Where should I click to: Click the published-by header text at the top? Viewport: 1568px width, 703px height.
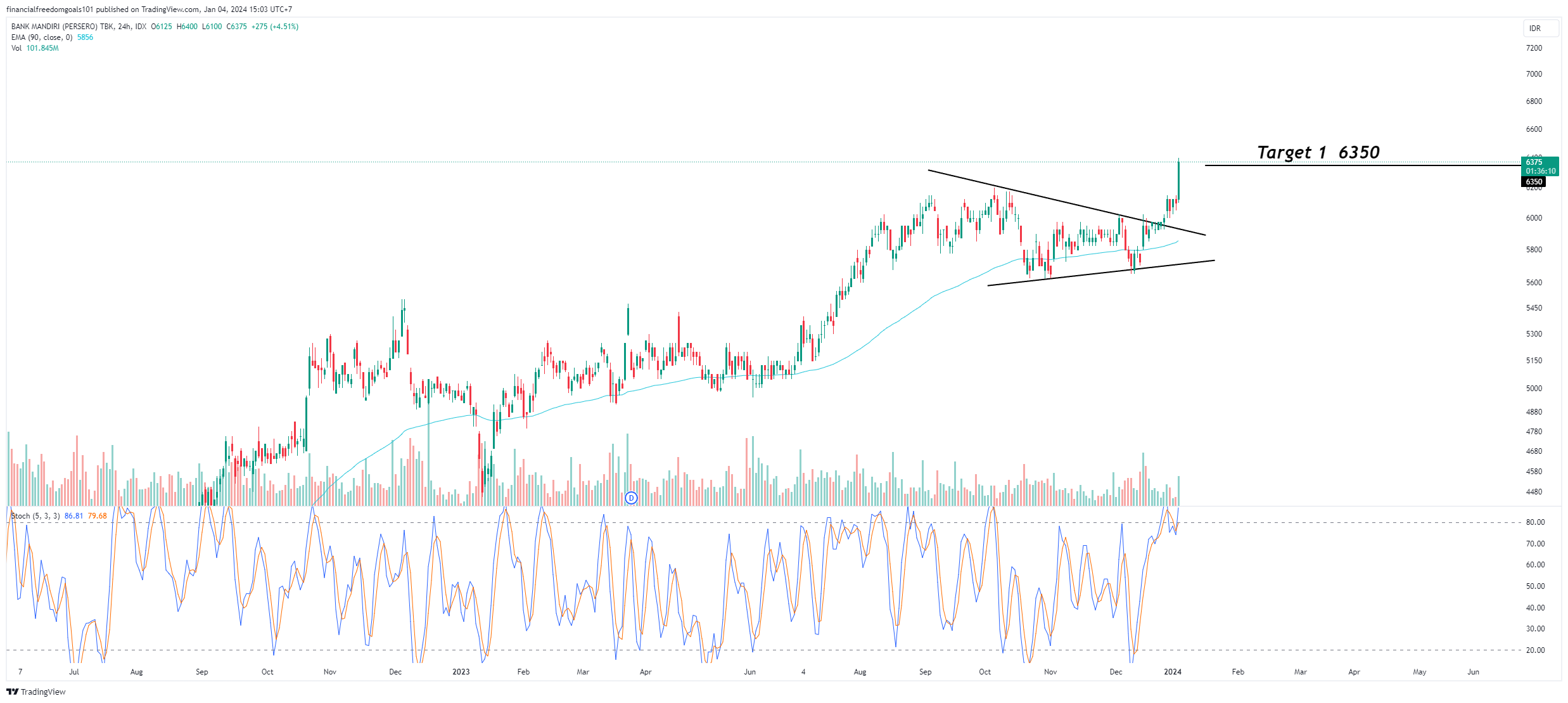pyautogui.click(x=150, y=10)
